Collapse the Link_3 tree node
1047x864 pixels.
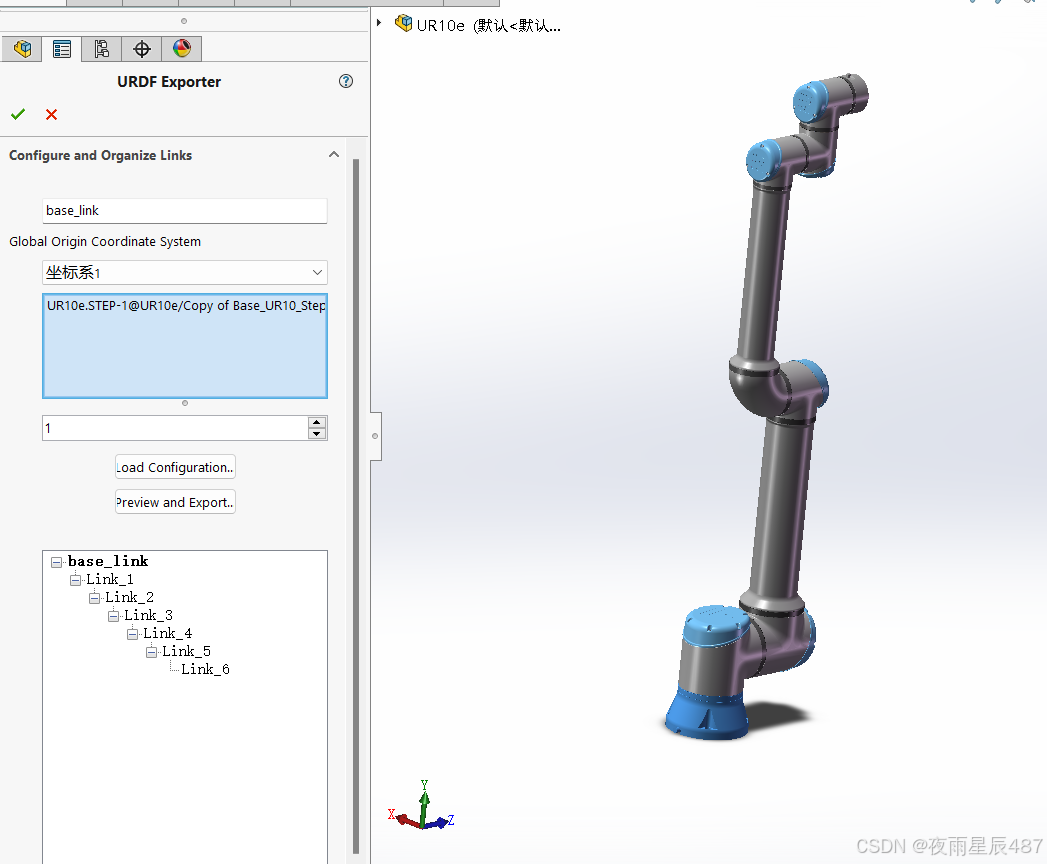(114, 616)
